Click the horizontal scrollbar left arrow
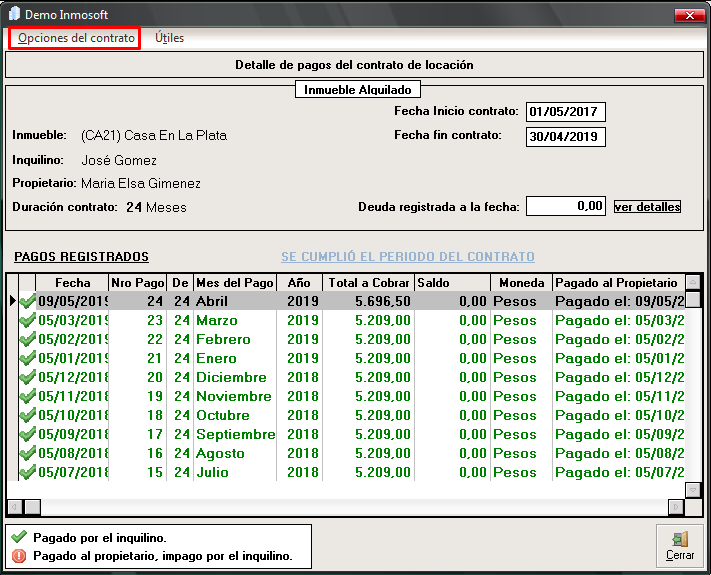The height and width of the screenshot is (575, 711). pyautogui.click(x=15, y=506)
